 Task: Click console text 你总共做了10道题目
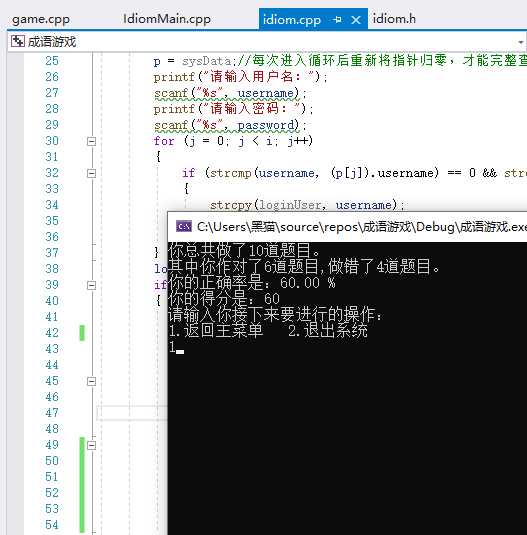coord(244,250)
